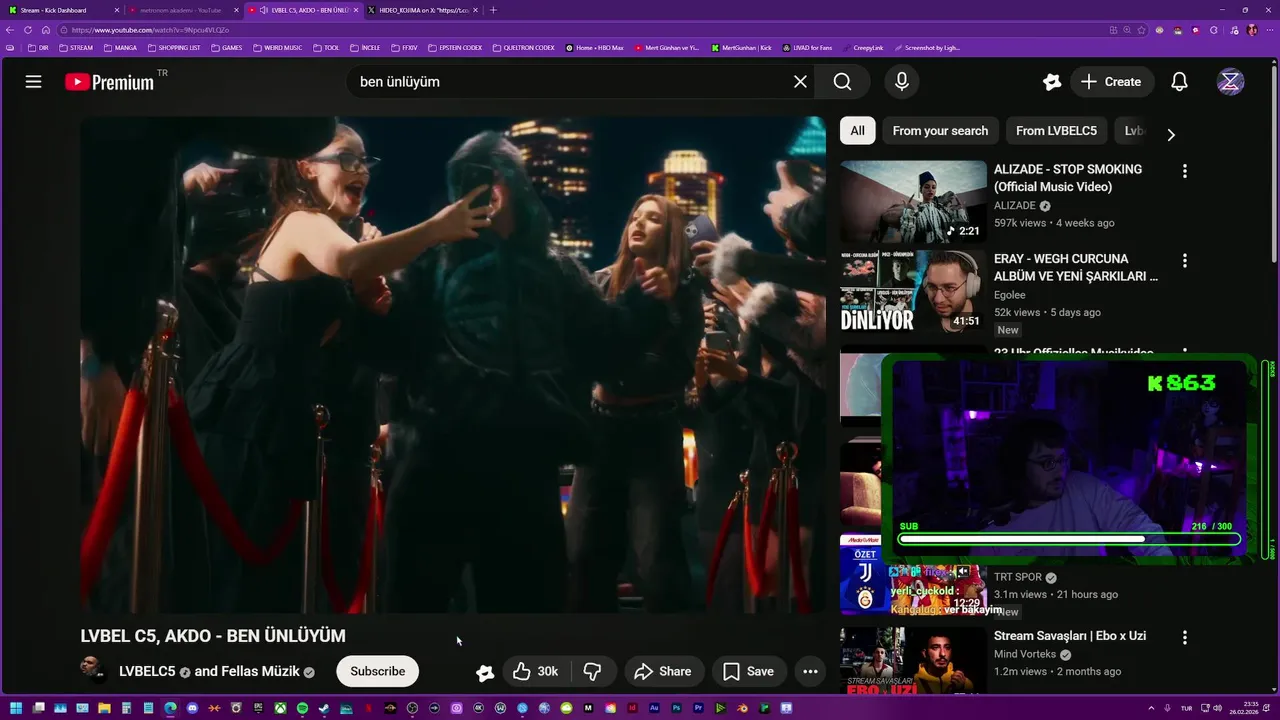Open the YouTube hamburger guide menu

pyautogui.click(x=33, y=82)
